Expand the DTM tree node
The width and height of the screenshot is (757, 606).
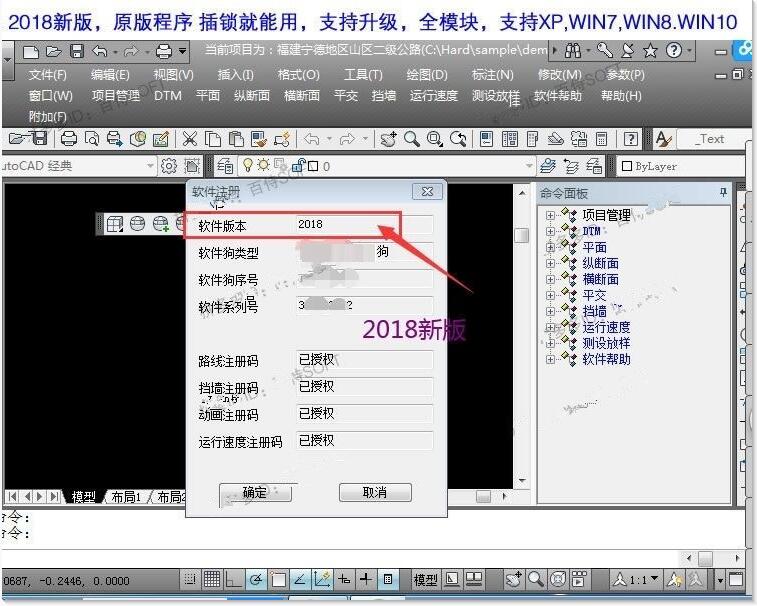550,231
